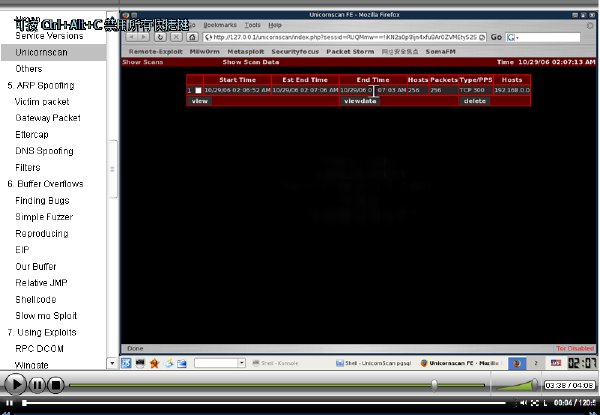Image resolution: width=600 pixels, height=415 pixels.
Task: Click the Start Time column header
Action: point(237,80)
